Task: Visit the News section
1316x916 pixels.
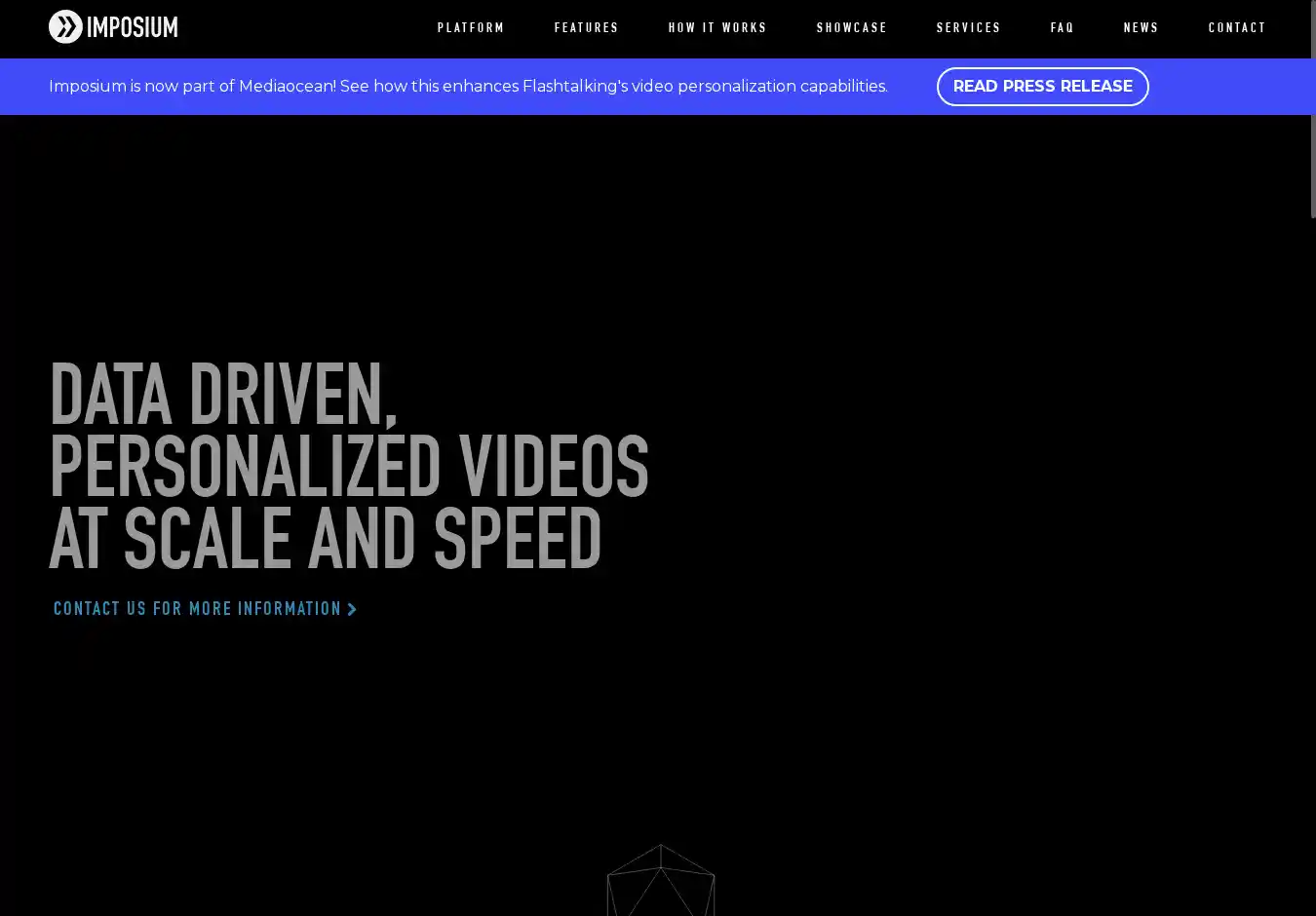Action: [x=1141, y=28]
